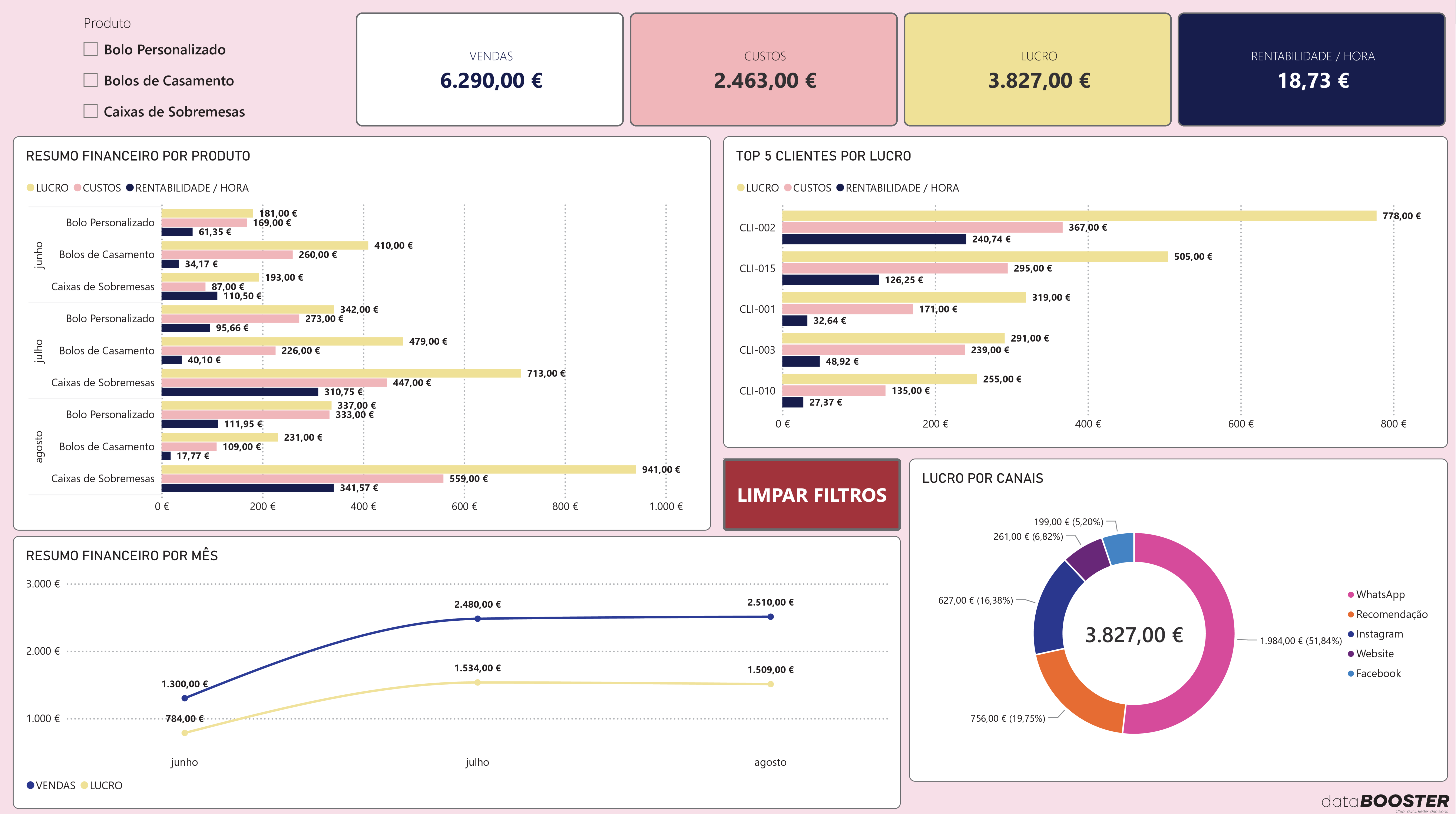
Task: Click the junho LUCRO point 784,00 €
Action: tap(185, 733)
